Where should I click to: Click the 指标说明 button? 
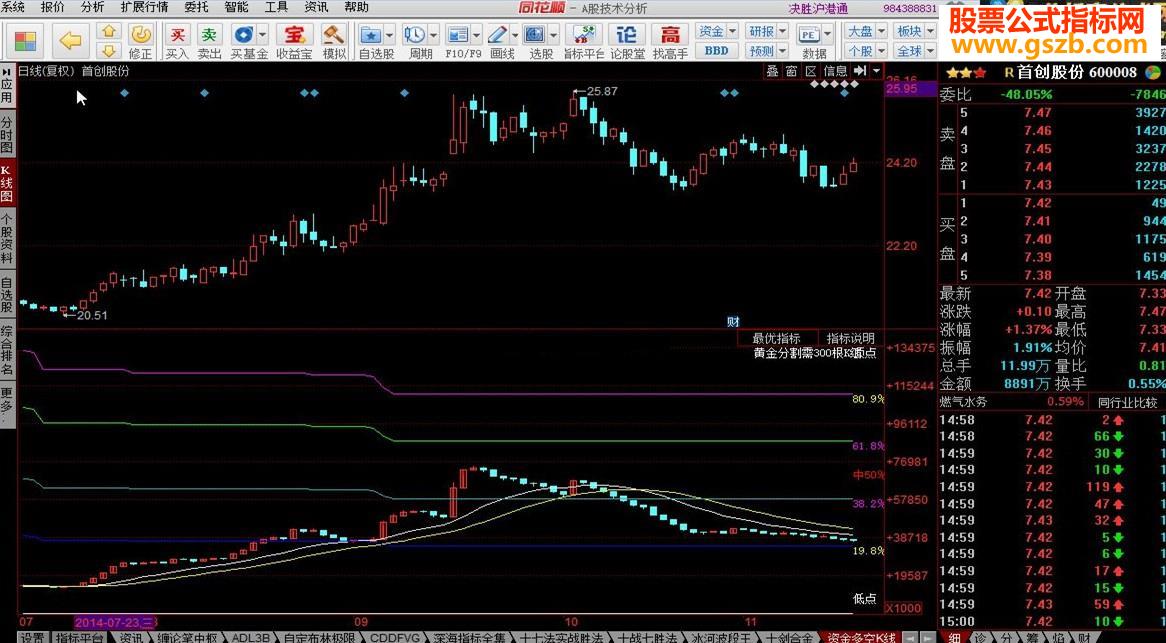pos(851,338)
